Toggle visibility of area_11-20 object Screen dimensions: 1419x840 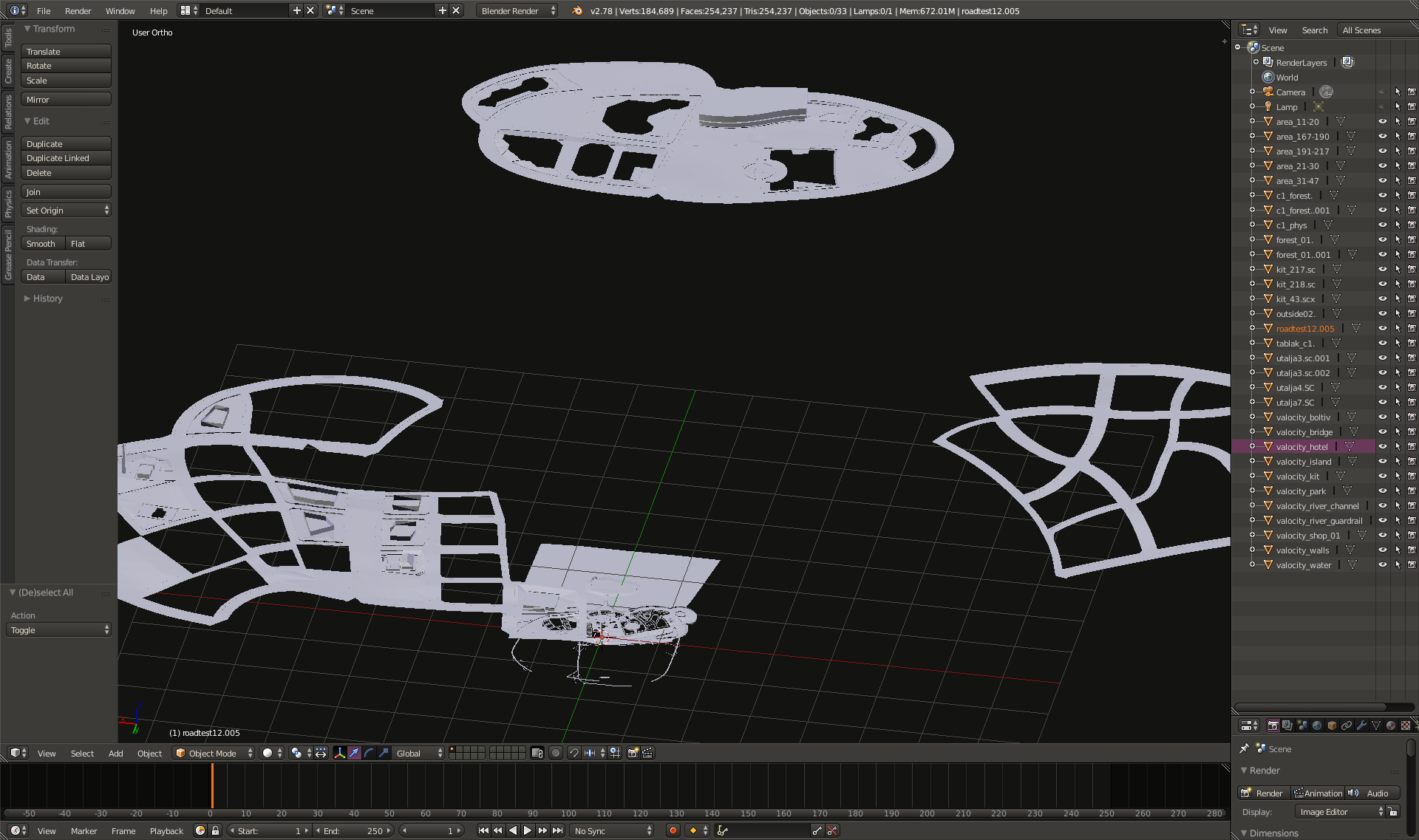[x=1382, y=121]
